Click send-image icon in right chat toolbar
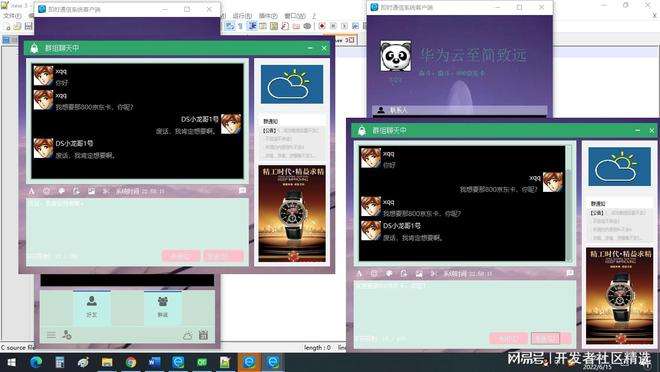This screenshot has width=660, height=372. click(x=418, y=274)
